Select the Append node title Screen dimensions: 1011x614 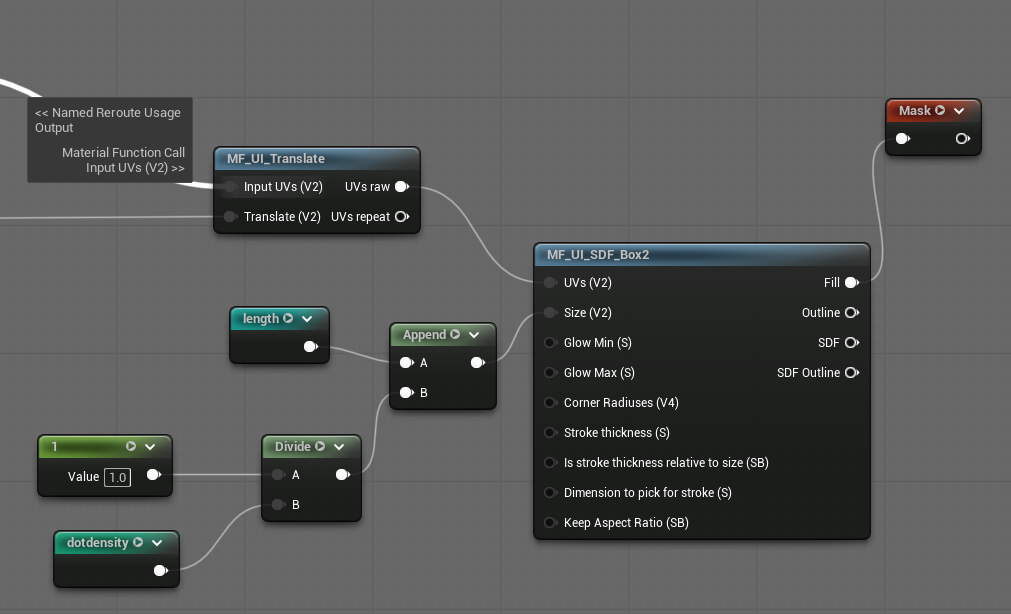pyautogui.click(x=424, y=335)
